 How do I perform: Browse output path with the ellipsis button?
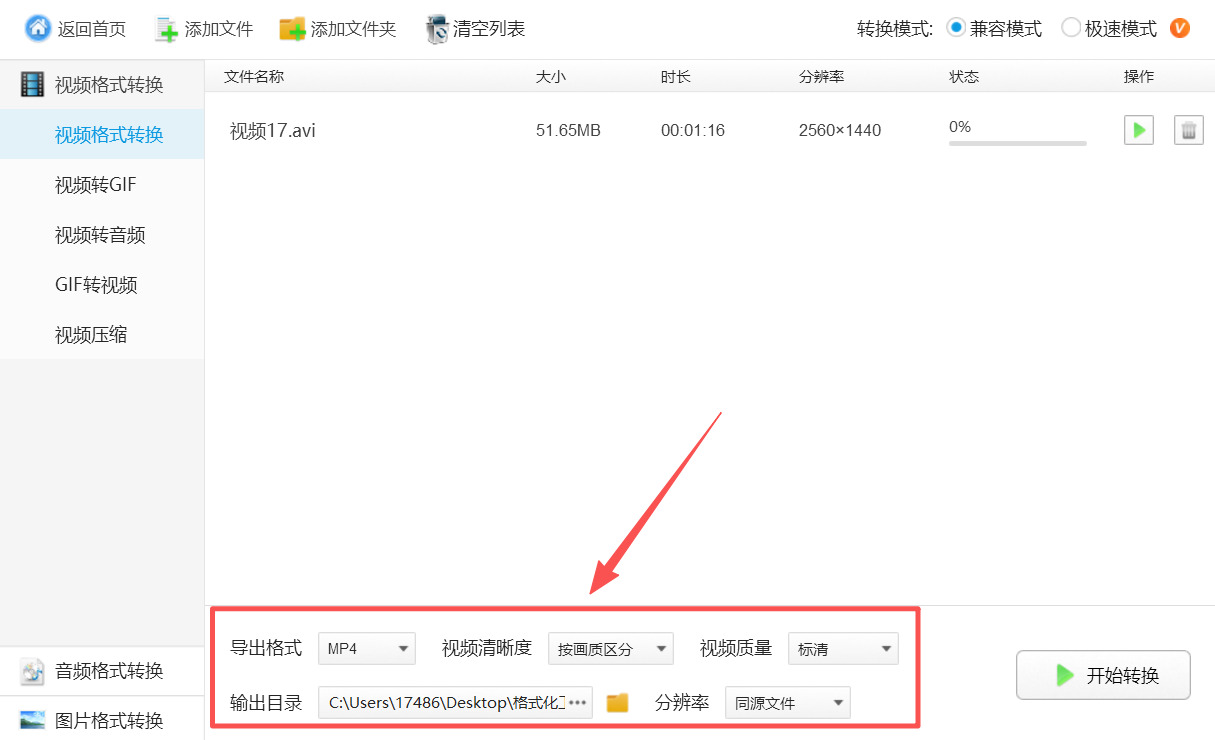coord(578,702)
